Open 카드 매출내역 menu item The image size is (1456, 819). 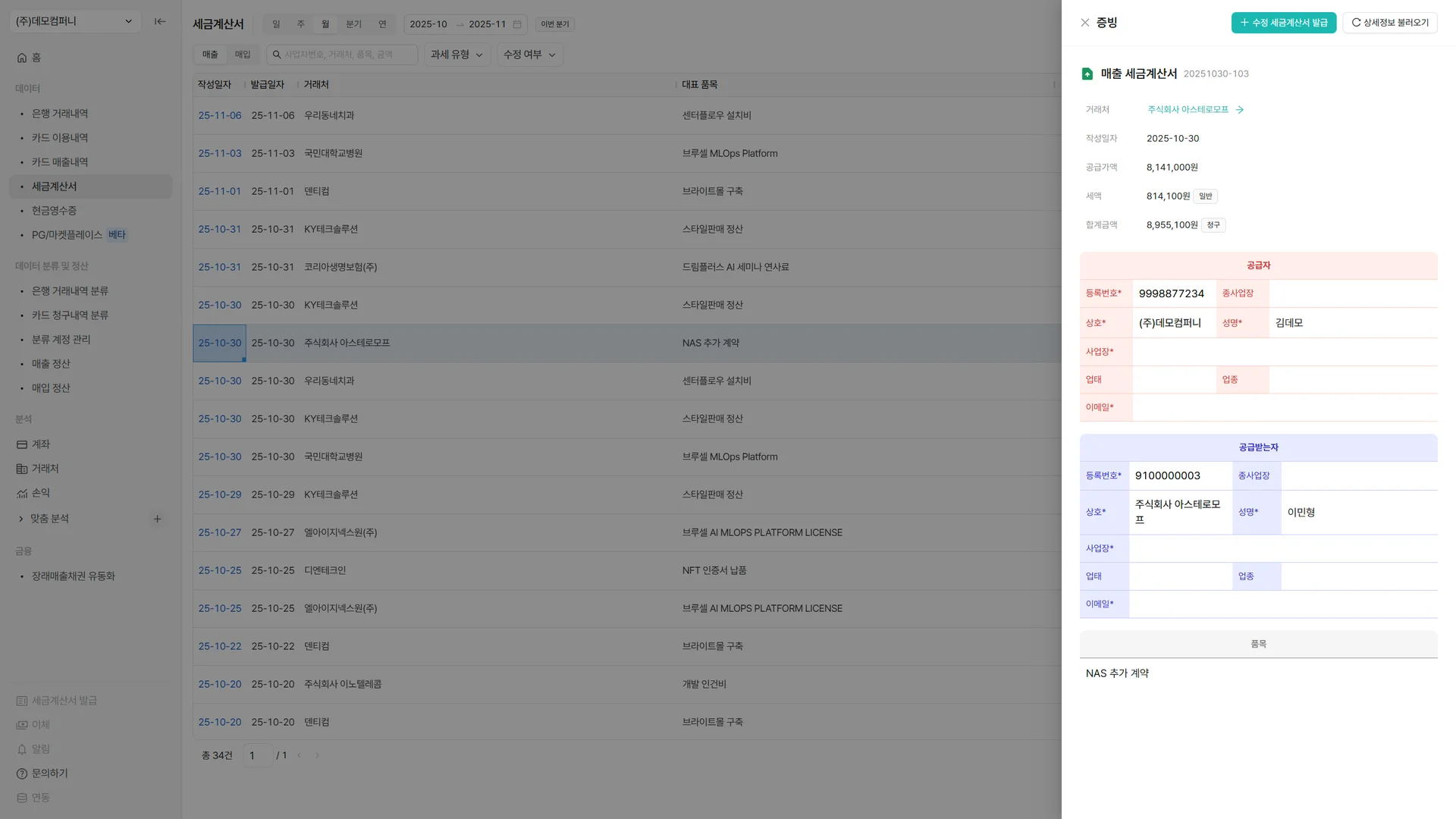pyautogui.click(x=60, y=162)
